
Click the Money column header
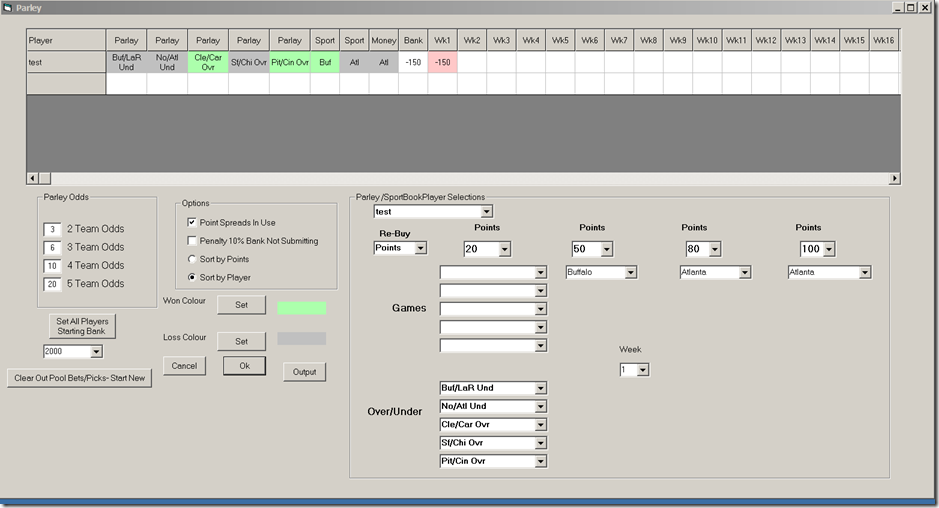tap(384, 40)
